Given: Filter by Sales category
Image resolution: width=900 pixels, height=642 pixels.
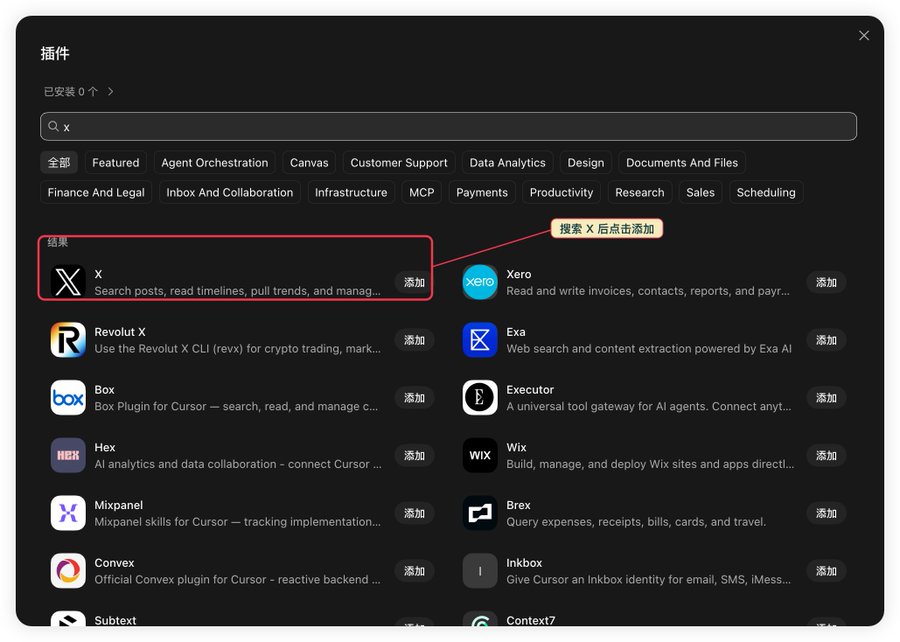Looking at the screenshot, I should click(x=700, y=192).
